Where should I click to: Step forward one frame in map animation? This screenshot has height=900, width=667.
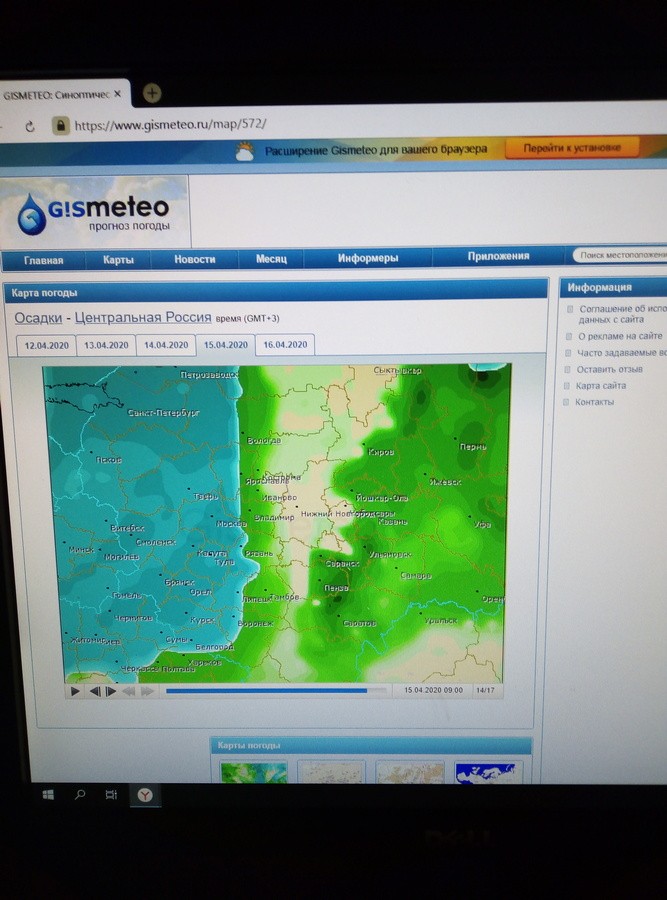[x=111, y=691]
